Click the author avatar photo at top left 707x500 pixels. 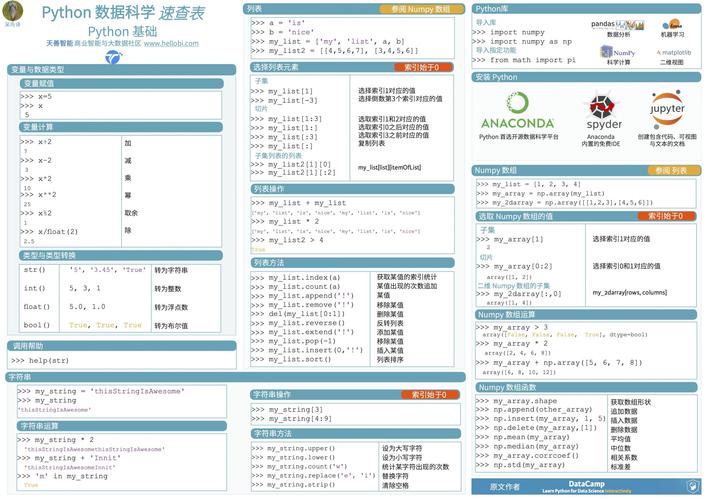coord(12,11)
